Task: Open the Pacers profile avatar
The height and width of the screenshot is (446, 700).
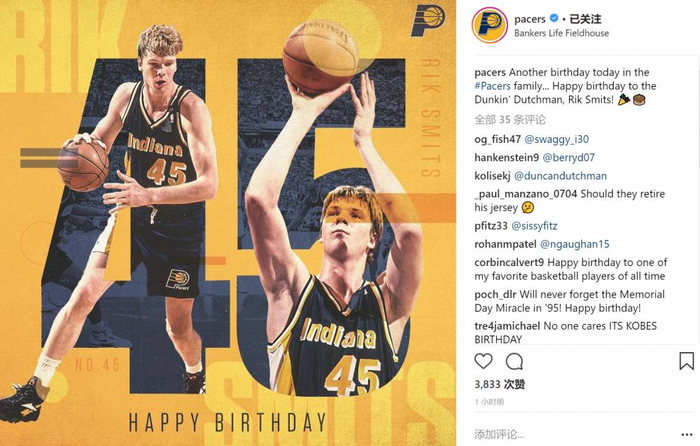Action: tap(490, 25)
